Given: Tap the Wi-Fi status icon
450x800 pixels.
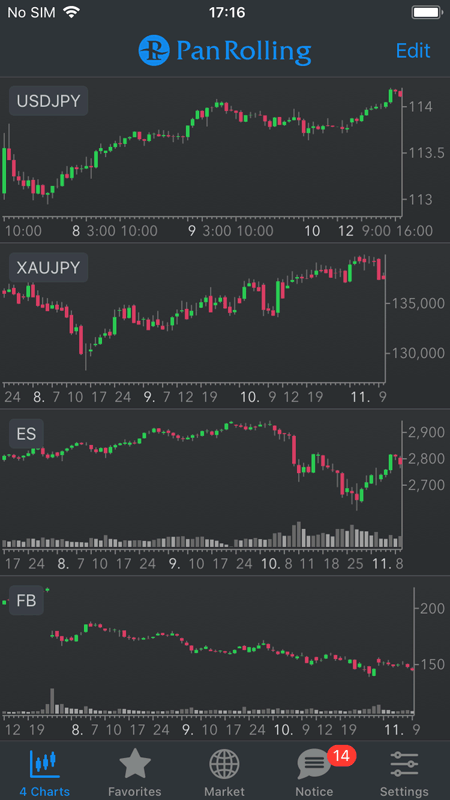Looking at the screenshot, I should click(72, 13).
